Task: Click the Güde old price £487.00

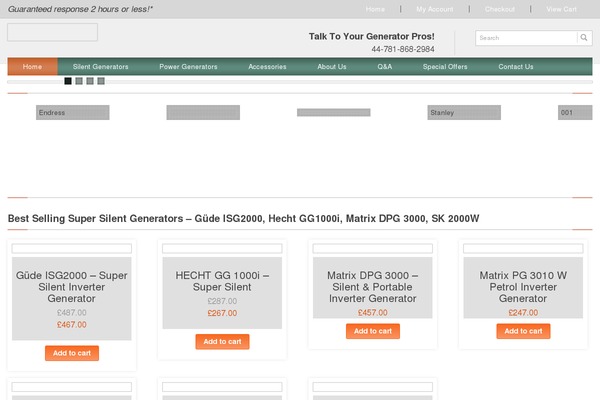Action: [x=72, y=313]
